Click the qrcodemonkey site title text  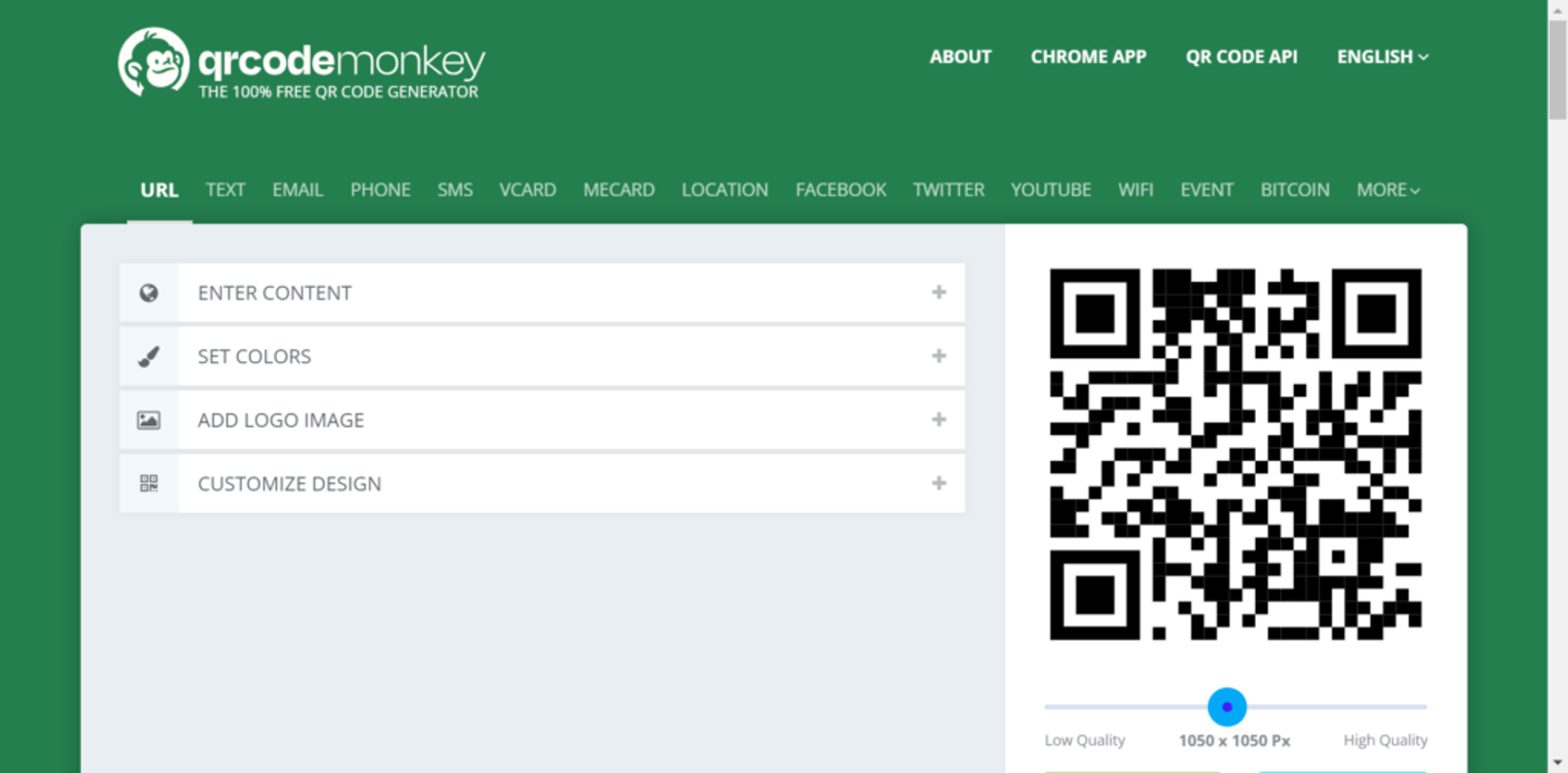coord(342,62)
